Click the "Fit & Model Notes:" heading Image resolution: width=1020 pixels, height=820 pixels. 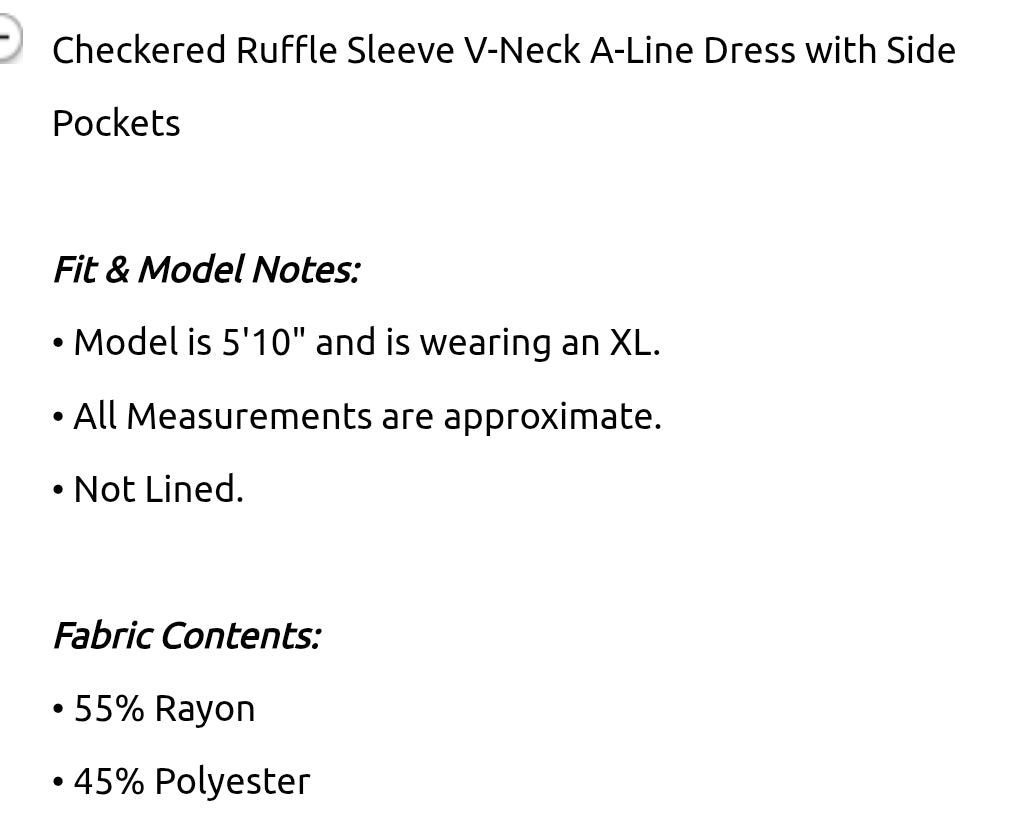point(205,270)
